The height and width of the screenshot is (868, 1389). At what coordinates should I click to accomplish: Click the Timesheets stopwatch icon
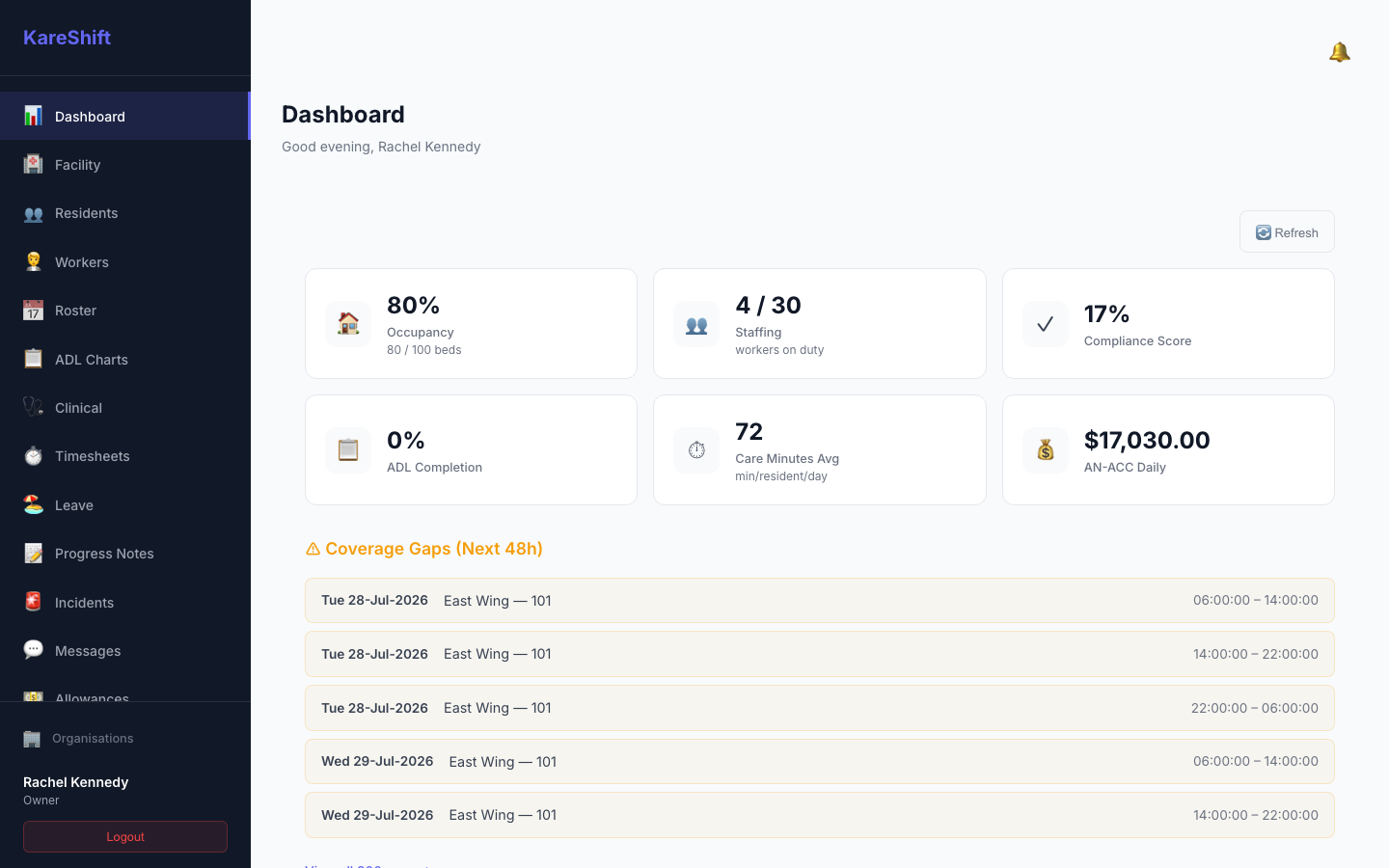point(33,455)
